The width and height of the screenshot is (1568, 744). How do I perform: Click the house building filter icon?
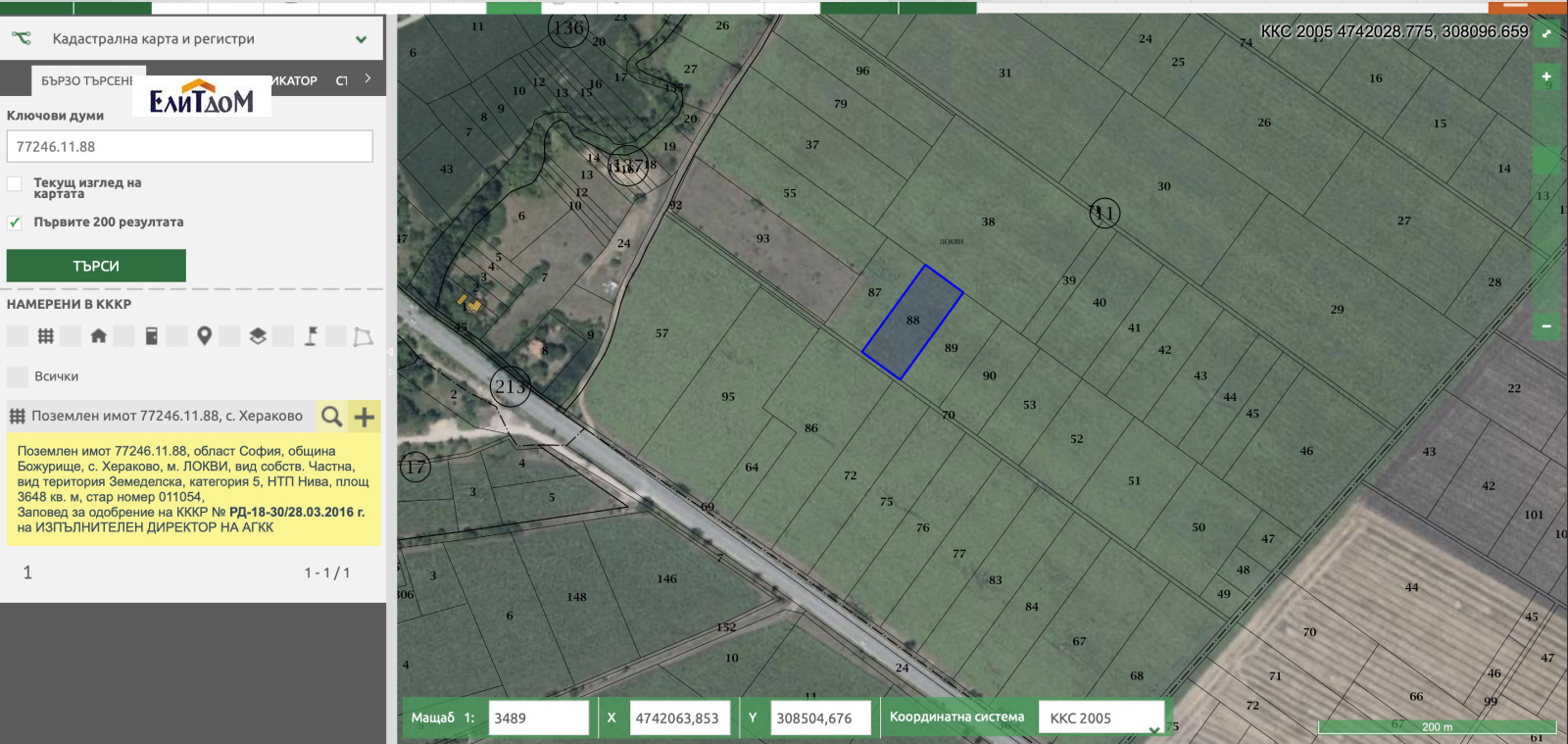98,336
